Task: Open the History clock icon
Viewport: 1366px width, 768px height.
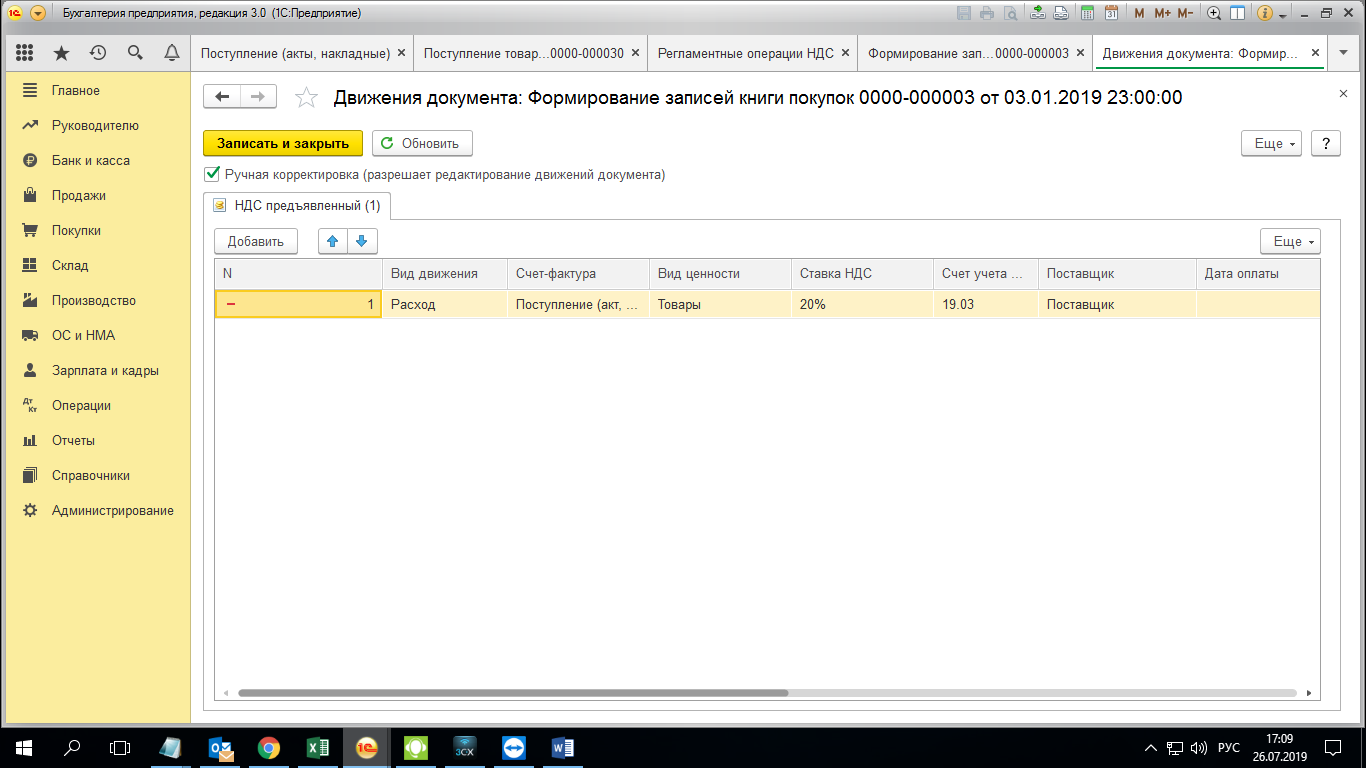Action: tap(98, 53)
